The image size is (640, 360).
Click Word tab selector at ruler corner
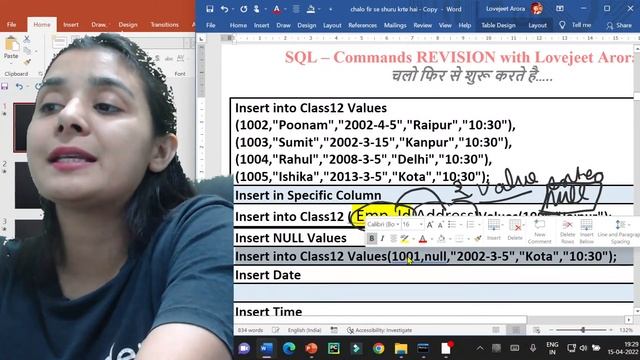(201, 38)
